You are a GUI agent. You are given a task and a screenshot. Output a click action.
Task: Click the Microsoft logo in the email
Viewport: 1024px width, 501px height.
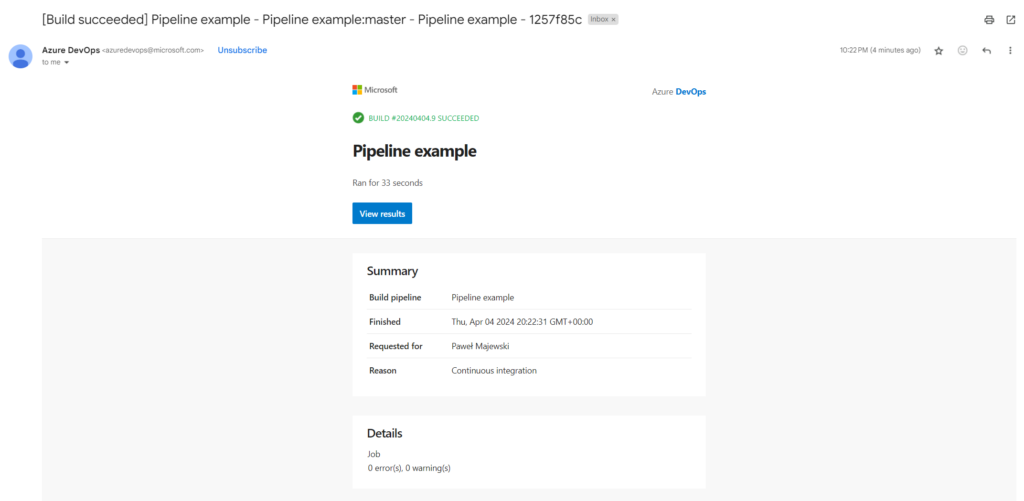click(375, 90)
